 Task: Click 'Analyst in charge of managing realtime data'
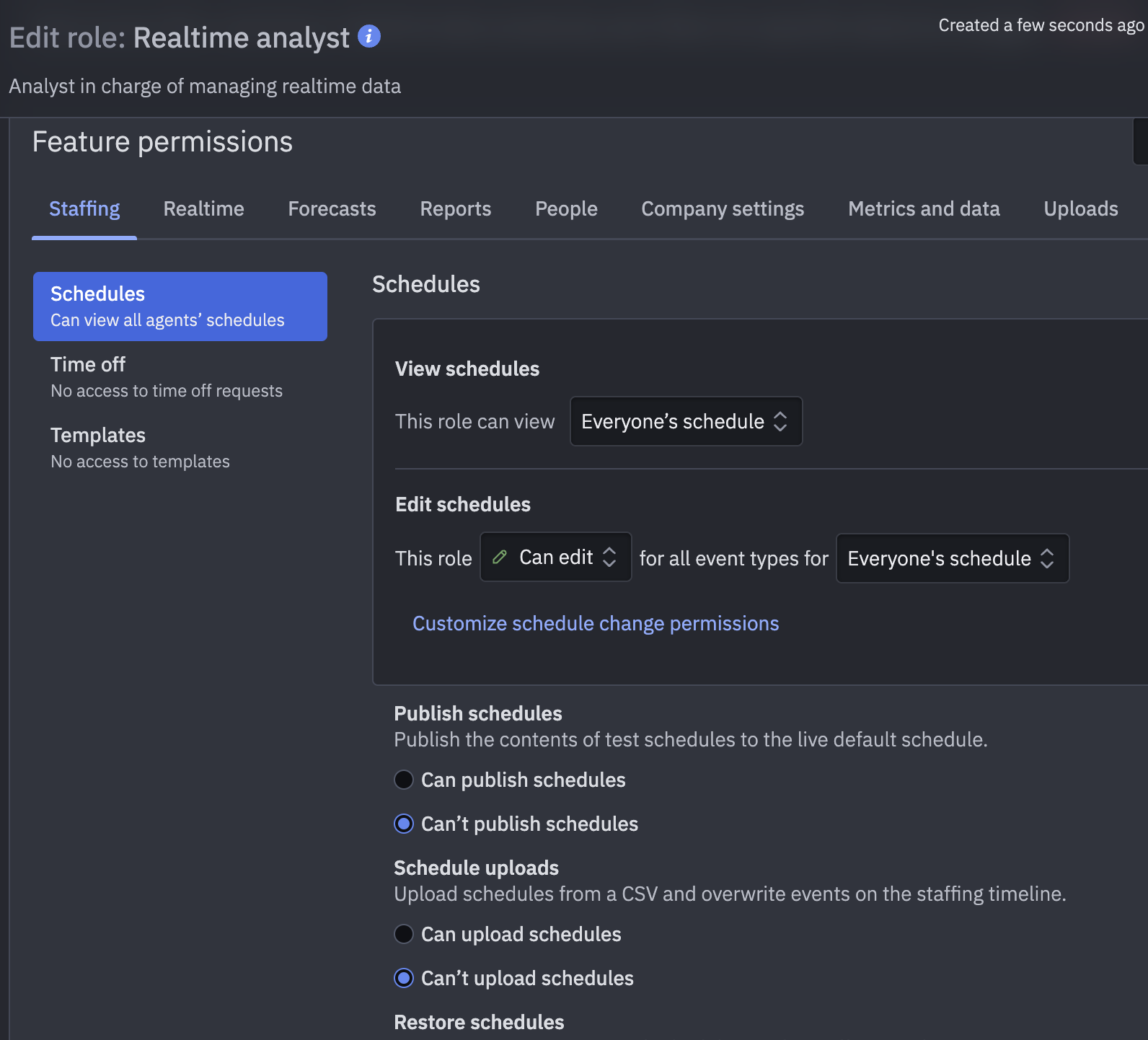205,86
